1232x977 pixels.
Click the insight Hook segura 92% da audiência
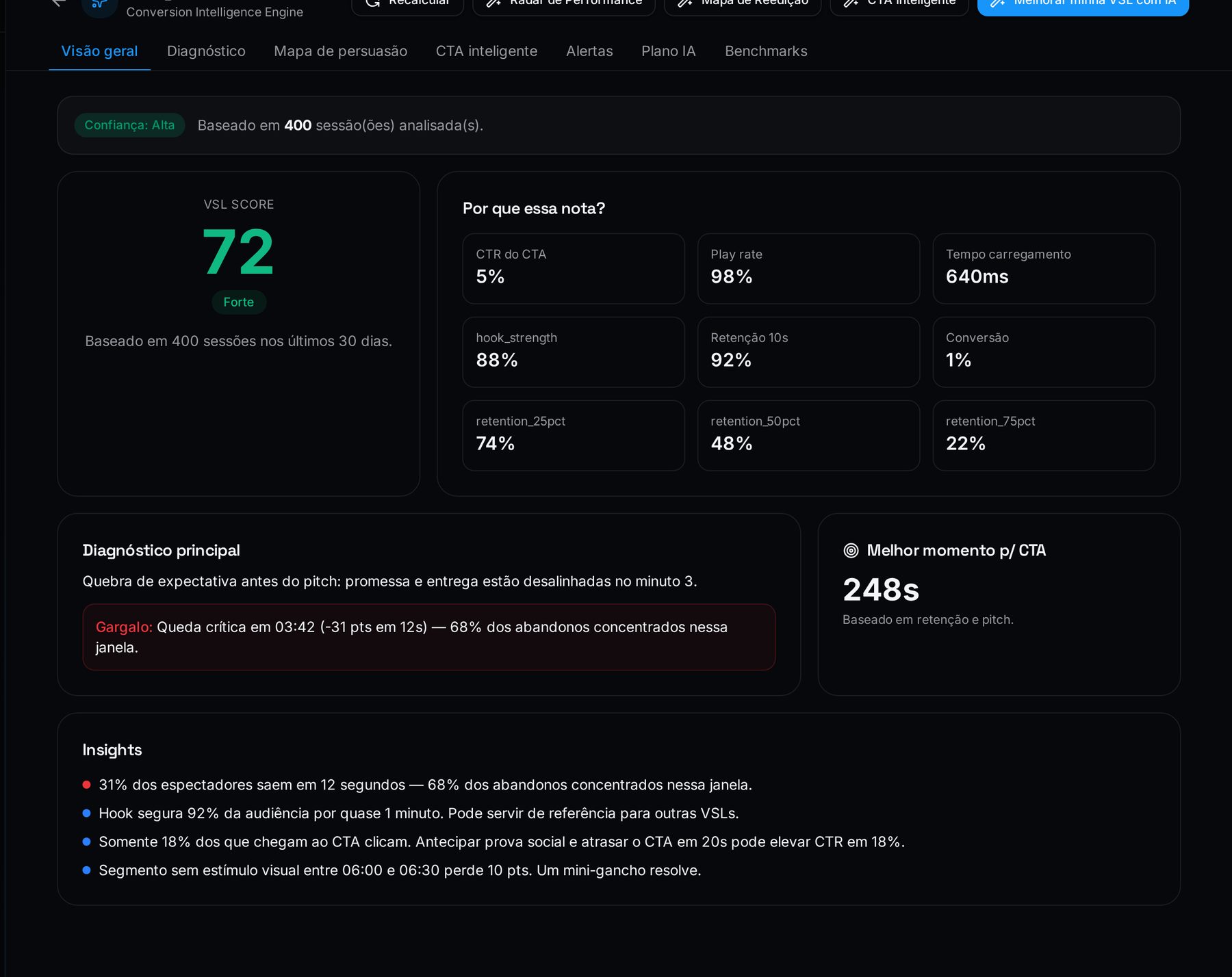click(419, 813)
